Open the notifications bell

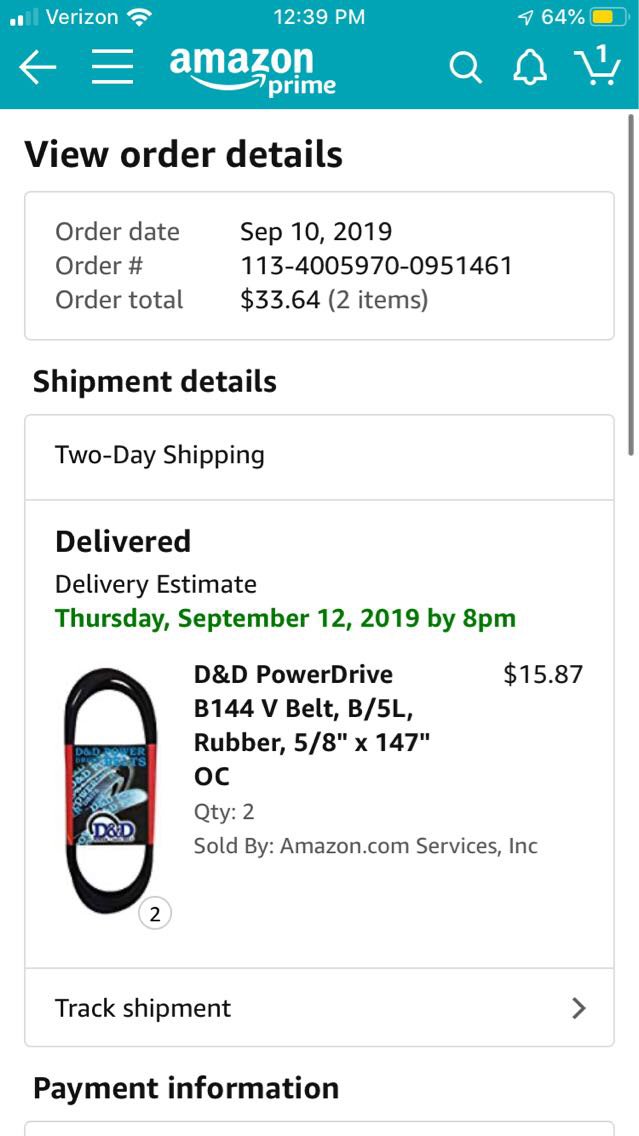click(x=530, y=67)
